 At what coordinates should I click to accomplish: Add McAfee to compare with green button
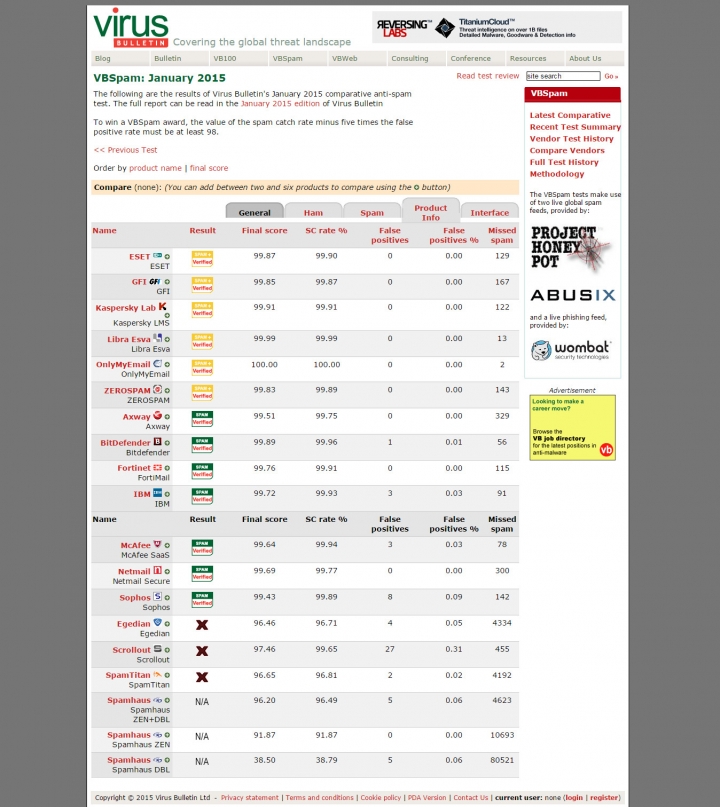coord(167,546)
